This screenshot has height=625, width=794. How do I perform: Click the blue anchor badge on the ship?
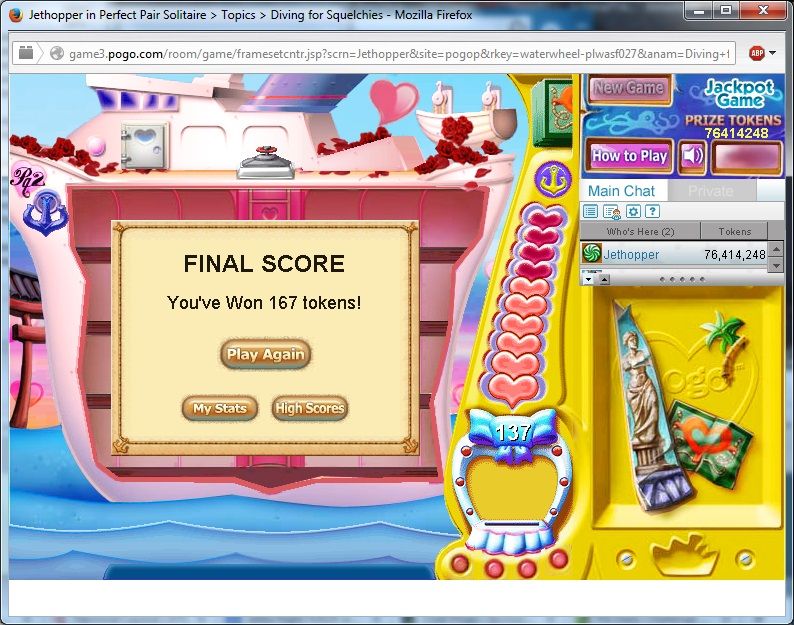(46, 213)
